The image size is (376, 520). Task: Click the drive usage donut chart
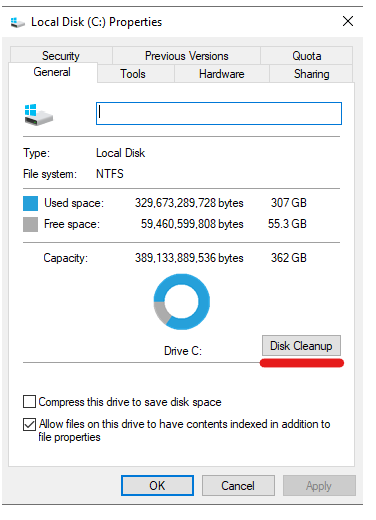point(182,302)
